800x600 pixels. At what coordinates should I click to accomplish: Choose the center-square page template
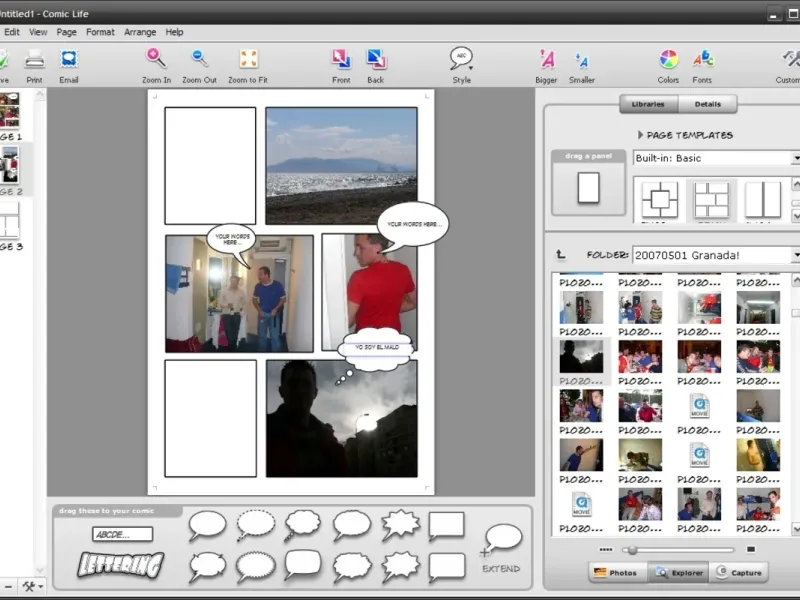(x=660, y=199)
